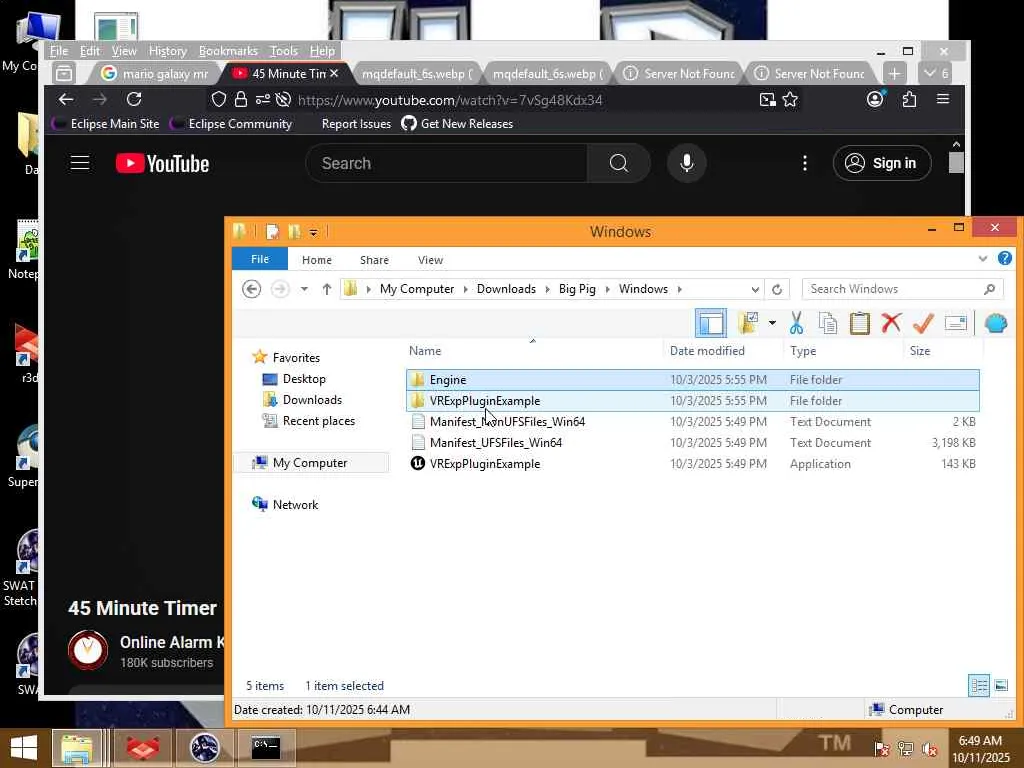Open the browser Bookmarks menu
Image resolution: width=1024 pixels, height=768 pixels.
click(x=228, y=51)
